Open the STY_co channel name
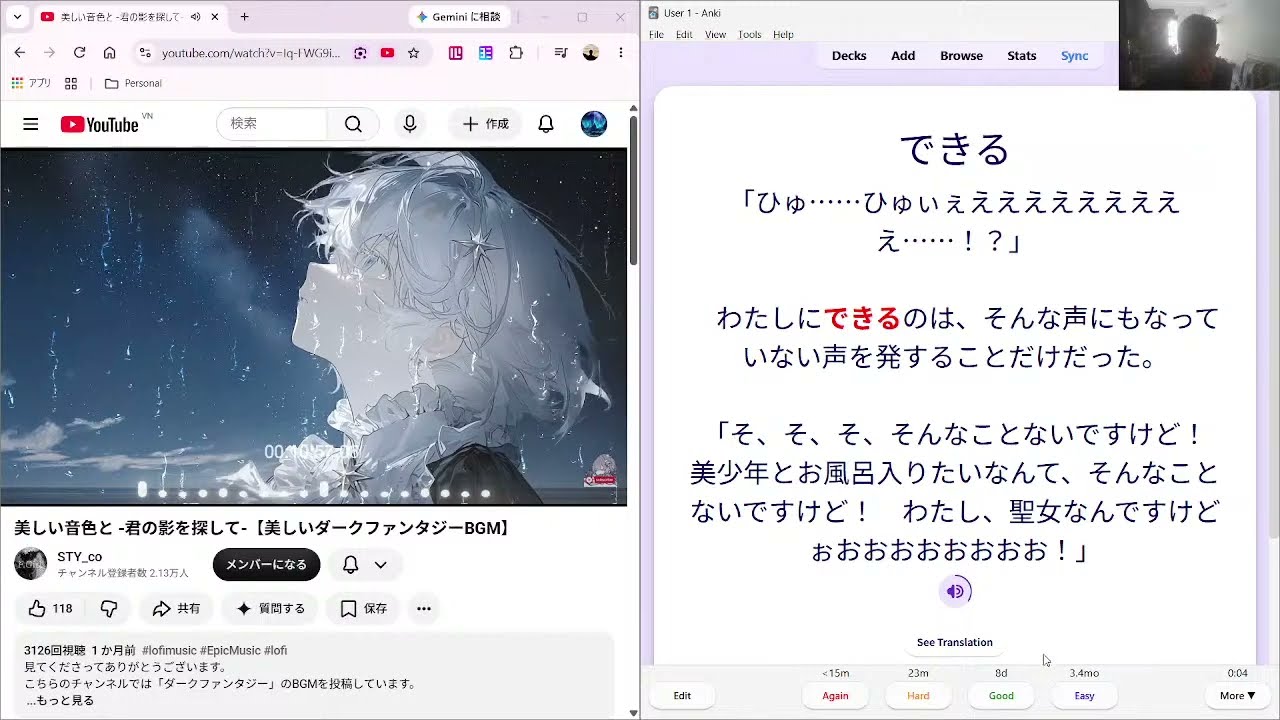Screen dimensions: 1280x720 (79, 557)
